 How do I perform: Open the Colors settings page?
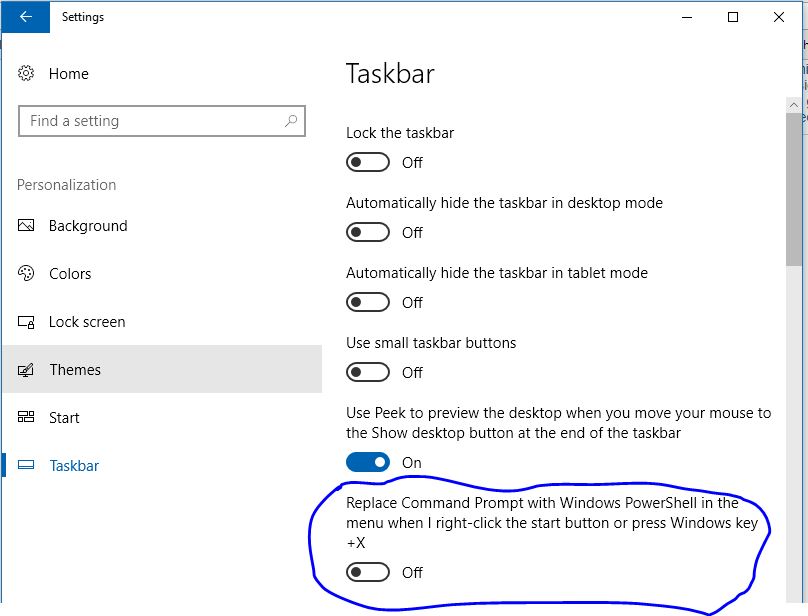click(162, 273)
